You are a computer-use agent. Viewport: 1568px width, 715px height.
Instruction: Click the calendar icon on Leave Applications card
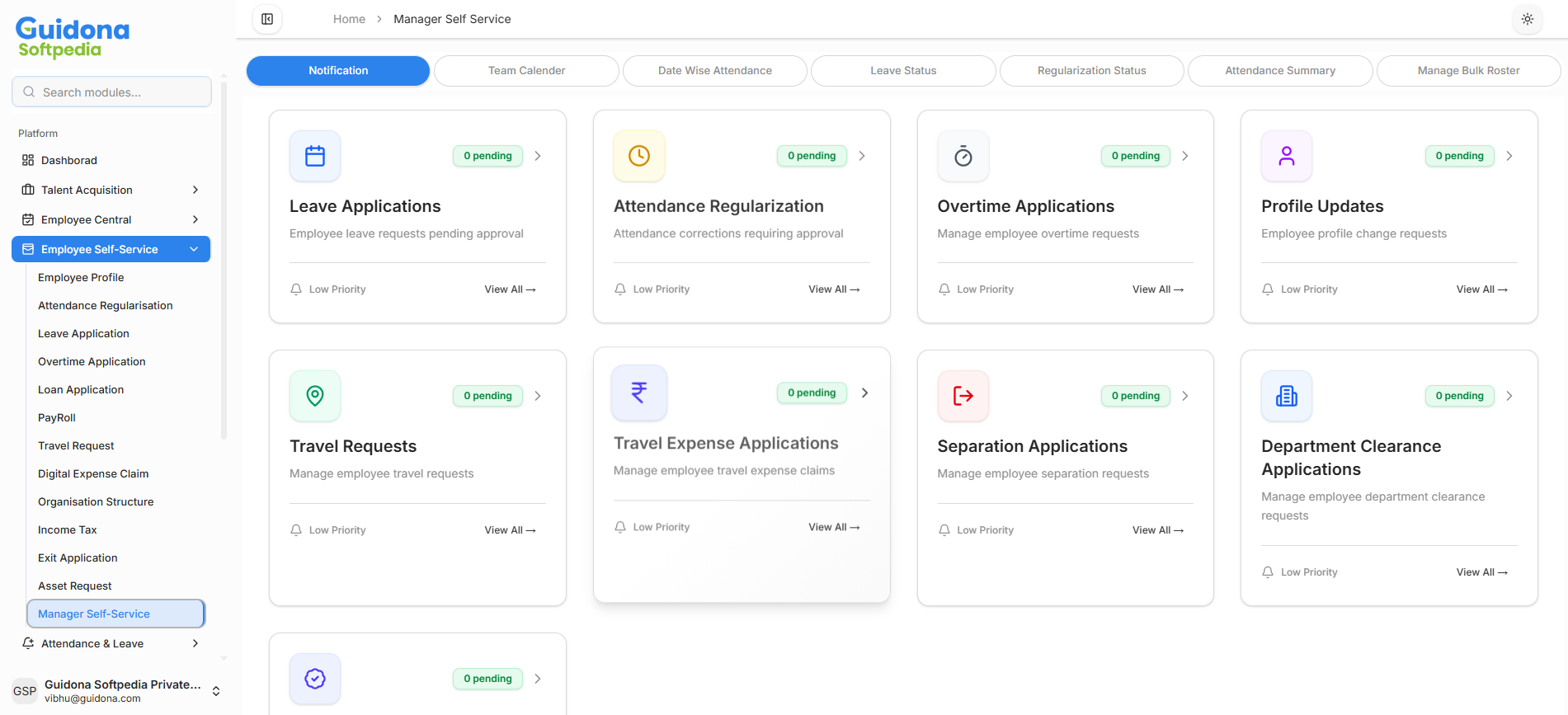pyautogui.click(x=315, y=156)
